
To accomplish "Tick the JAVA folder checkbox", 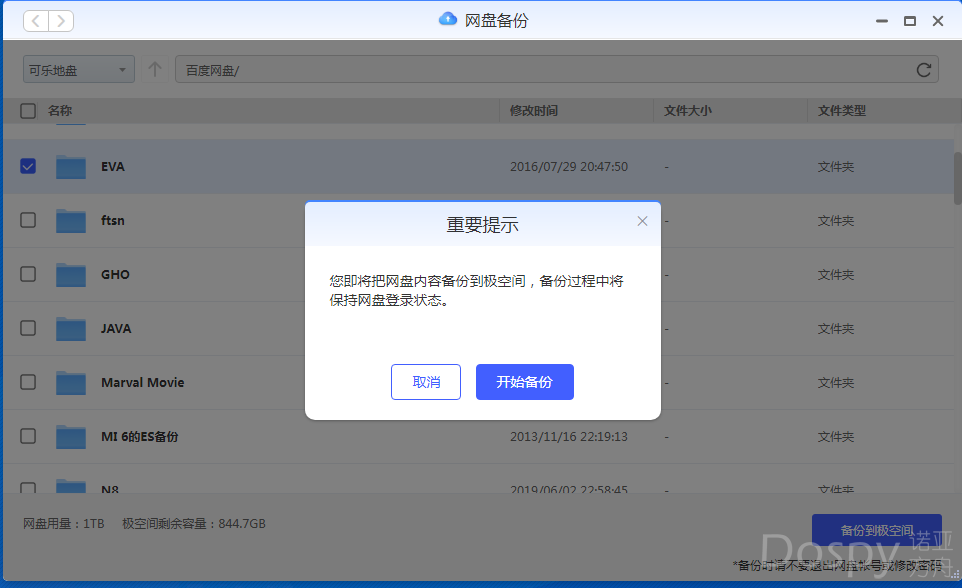I will 28,328.
